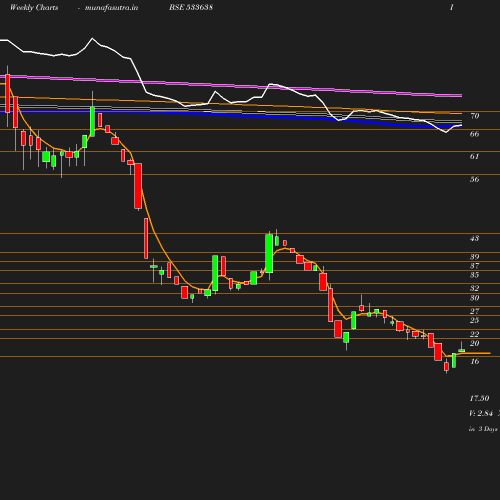Click the "munafasutra.in" site label

[111, 8]
